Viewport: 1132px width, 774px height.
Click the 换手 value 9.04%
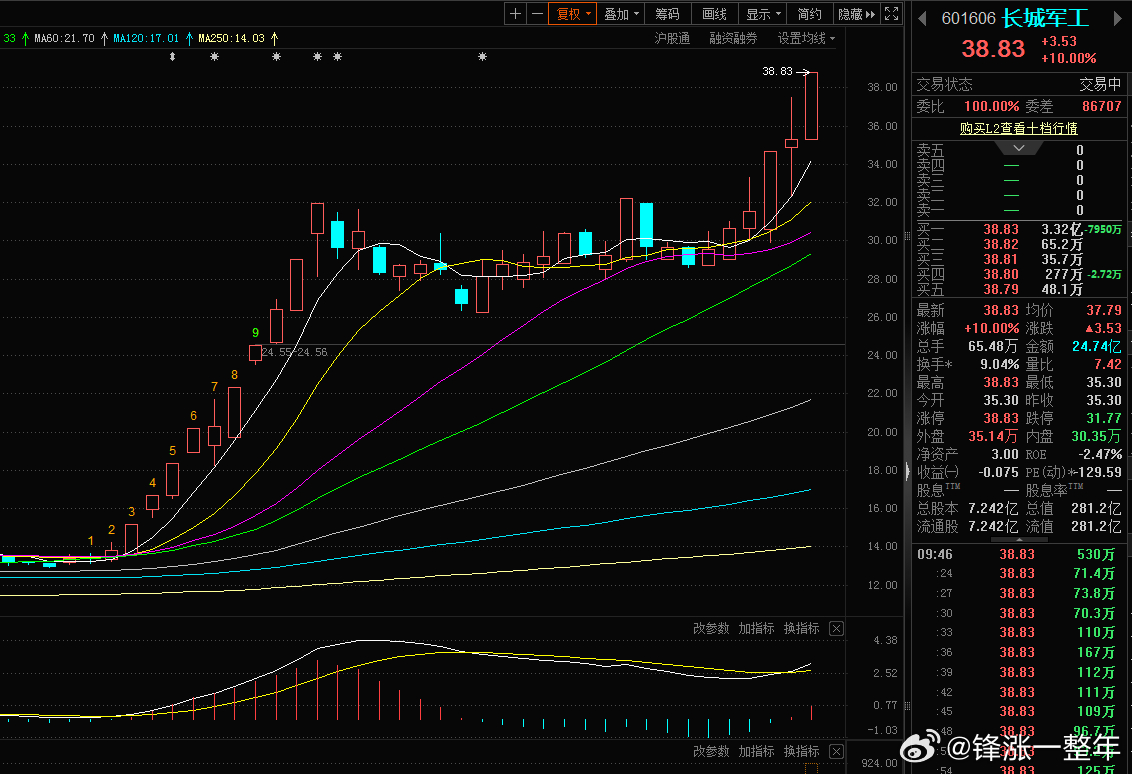point(999,364)
